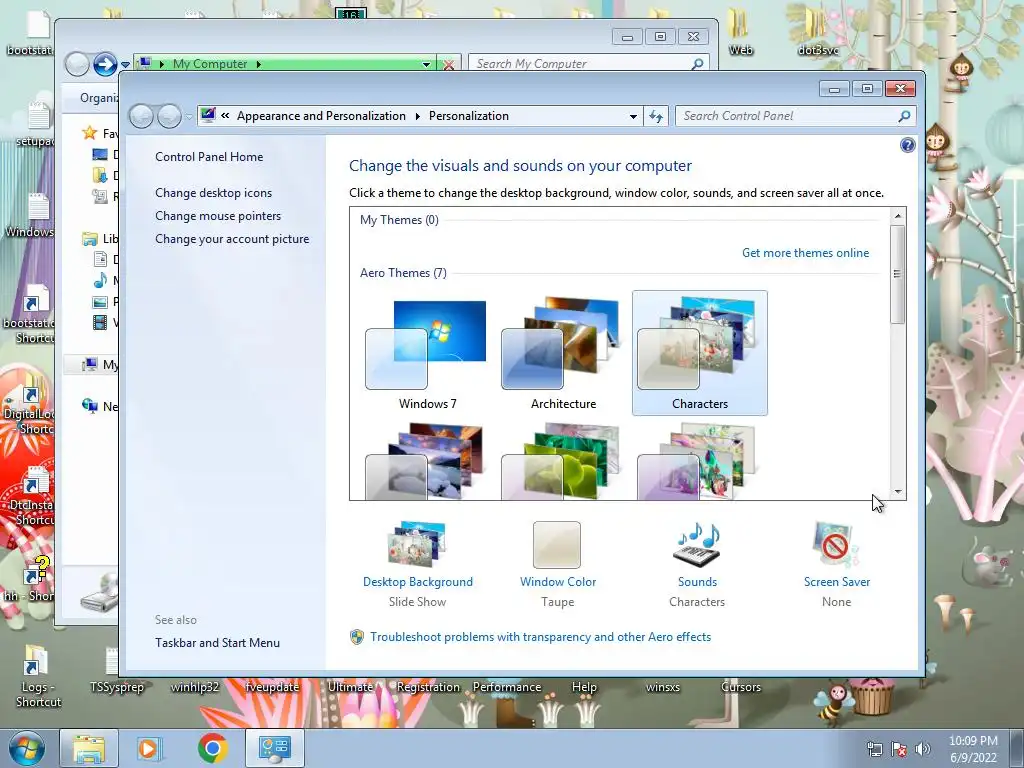Image resolution: width=1024 pixels, height=768 pixels.
Task: Click the Action Center flag tray icon
Action: coord(899,749)
